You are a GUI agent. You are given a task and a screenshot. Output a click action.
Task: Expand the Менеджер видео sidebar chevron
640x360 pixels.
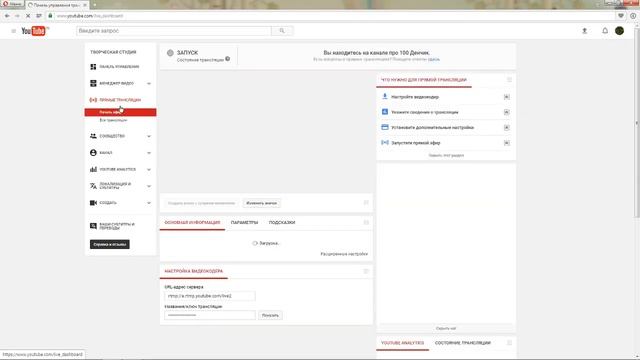(149, 84)
